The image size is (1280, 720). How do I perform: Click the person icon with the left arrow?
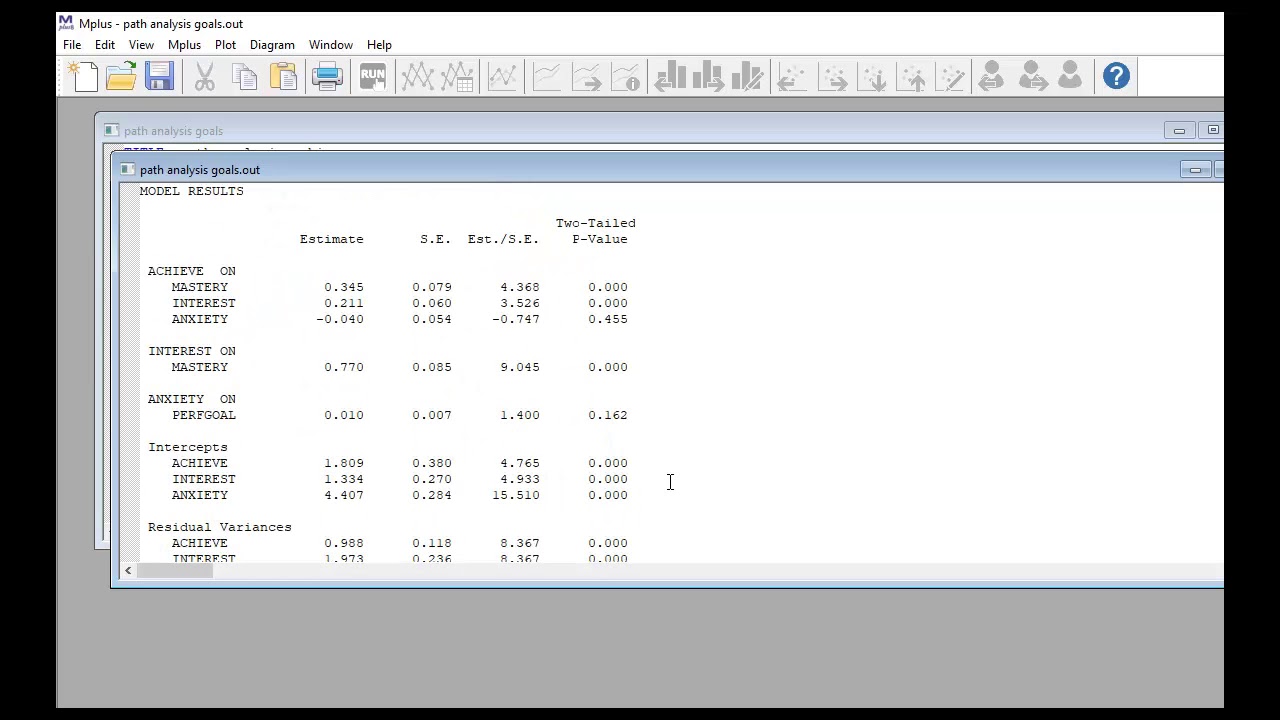point(991,76)
